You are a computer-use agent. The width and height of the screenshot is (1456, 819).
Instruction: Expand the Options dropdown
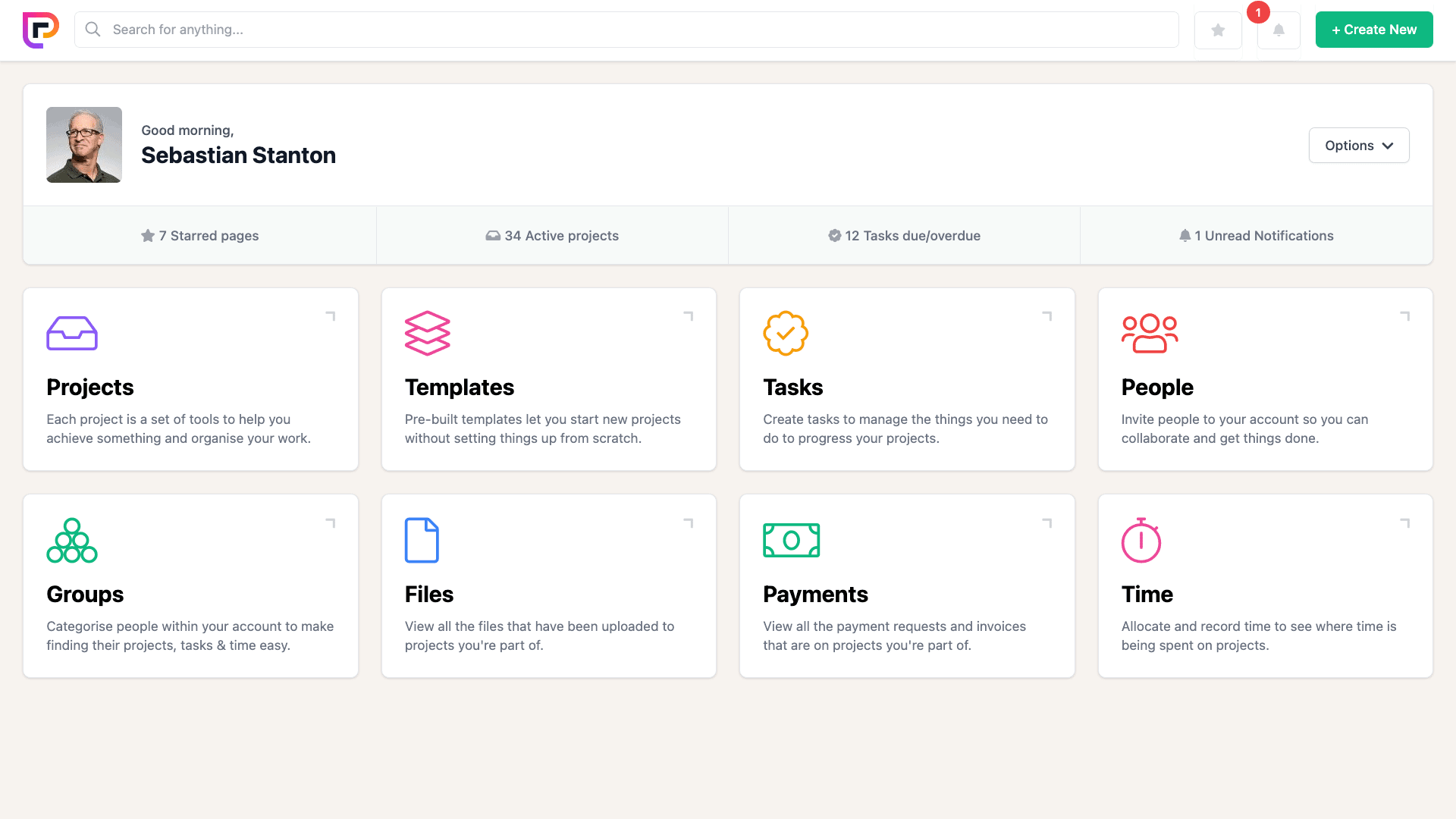click(x=1358, y=145)
